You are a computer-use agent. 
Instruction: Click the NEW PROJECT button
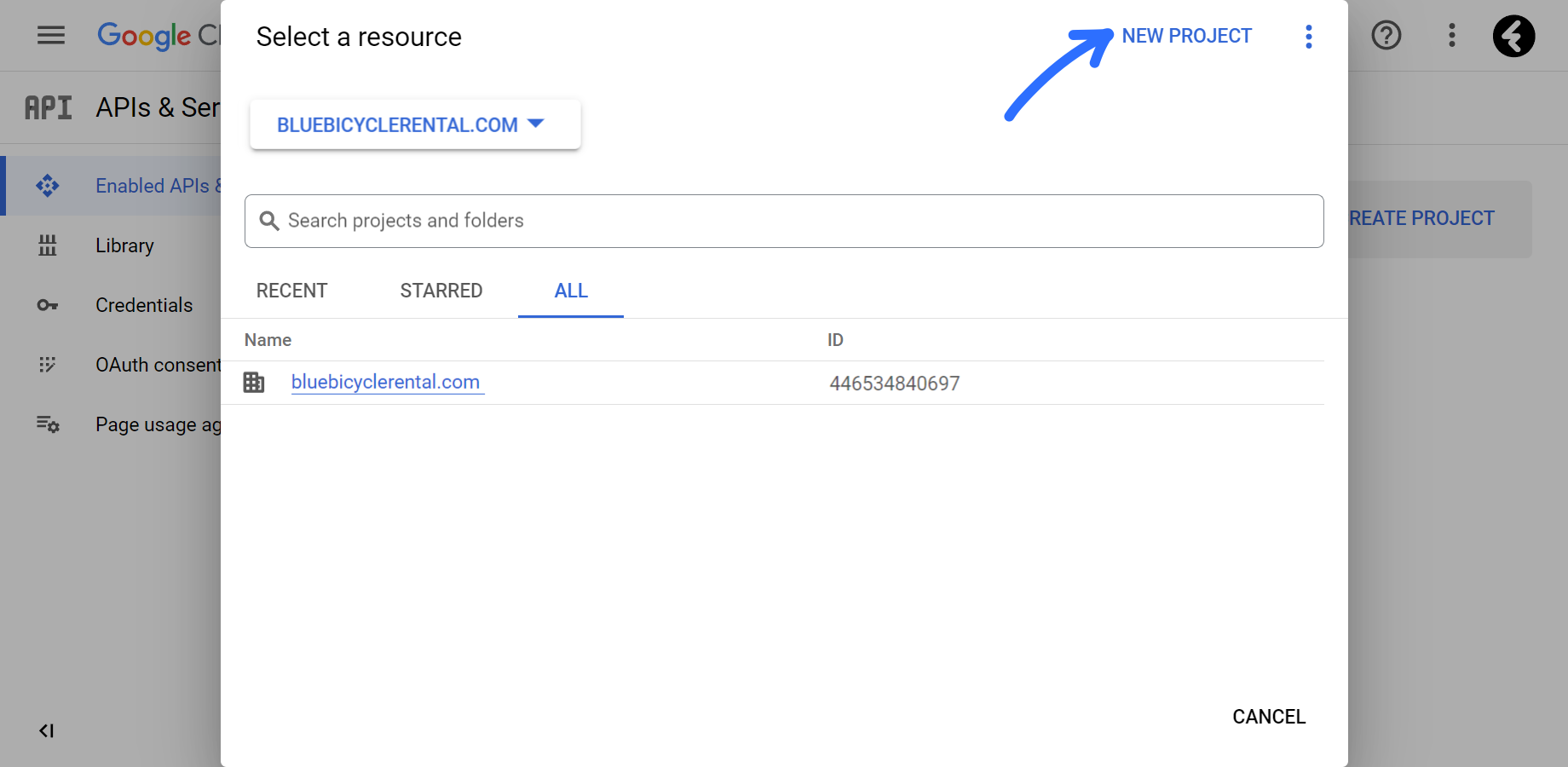[1186, 36]
